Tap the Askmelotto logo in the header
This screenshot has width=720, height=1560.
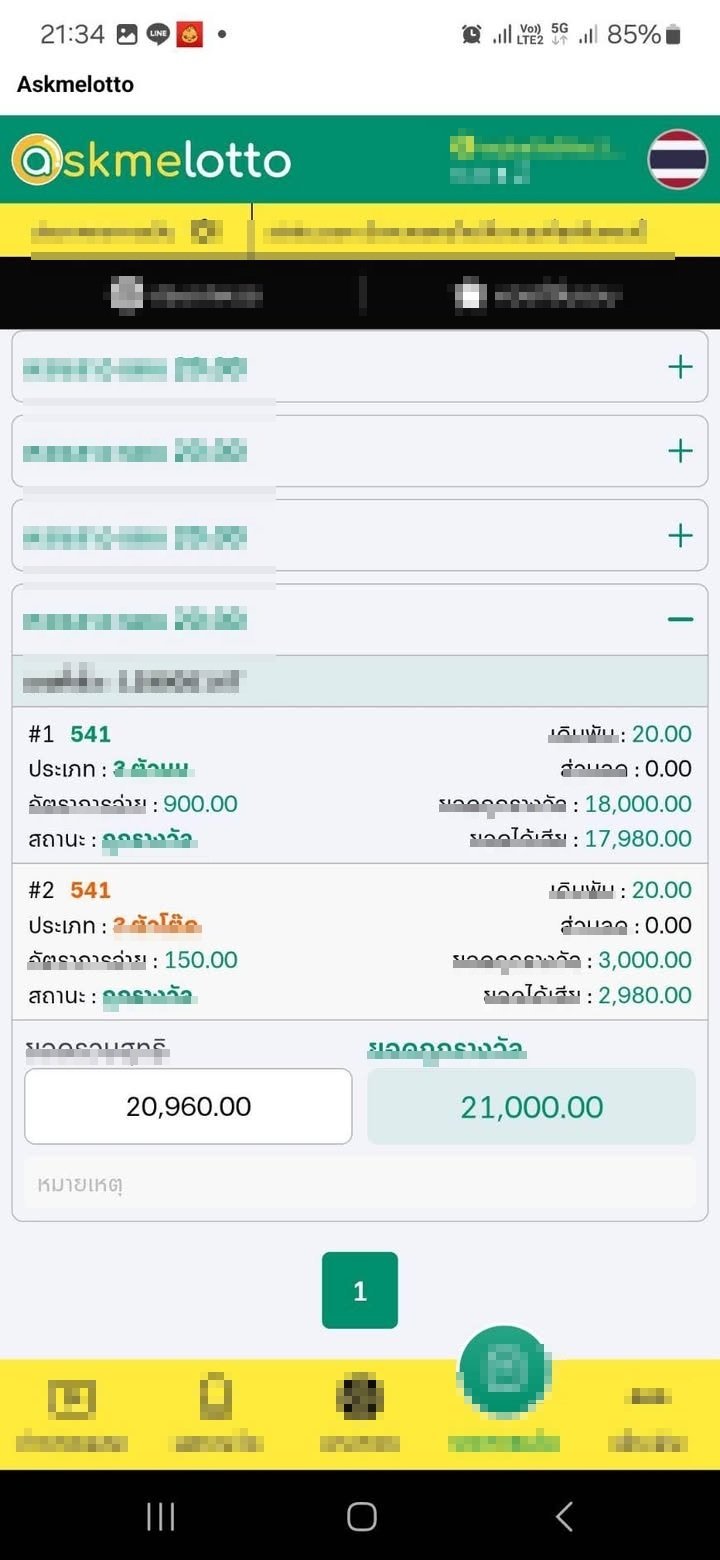(151, 160)
